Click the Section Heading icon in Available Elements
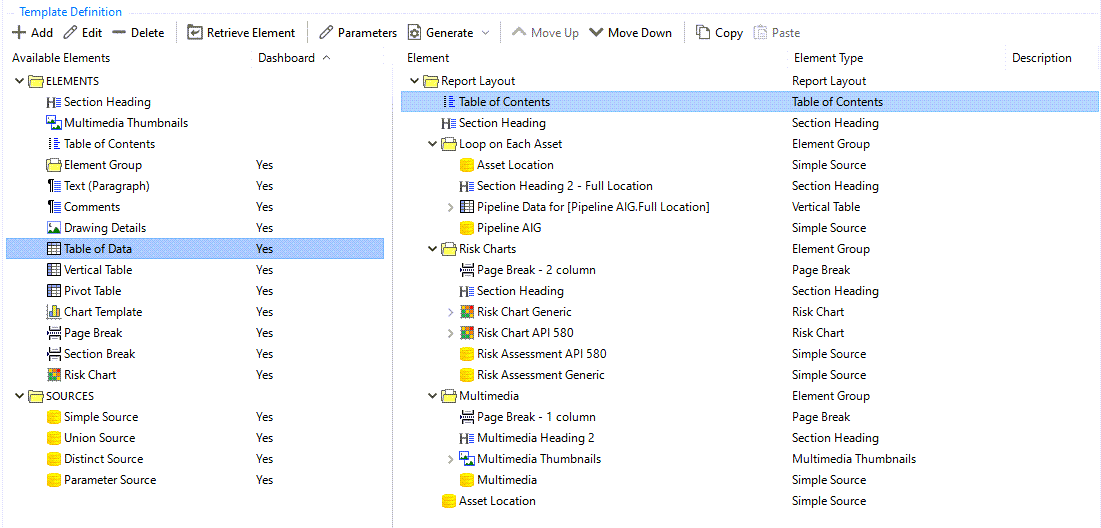This screenshot has height=528, width=1101. click(53, 102)
